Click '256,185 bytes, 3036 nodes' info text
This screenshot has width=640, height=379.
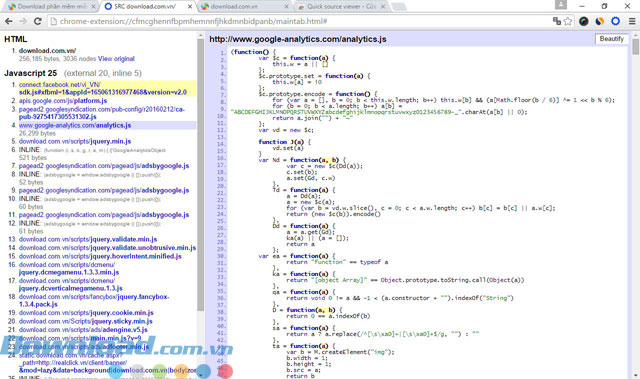click(57, 59)
